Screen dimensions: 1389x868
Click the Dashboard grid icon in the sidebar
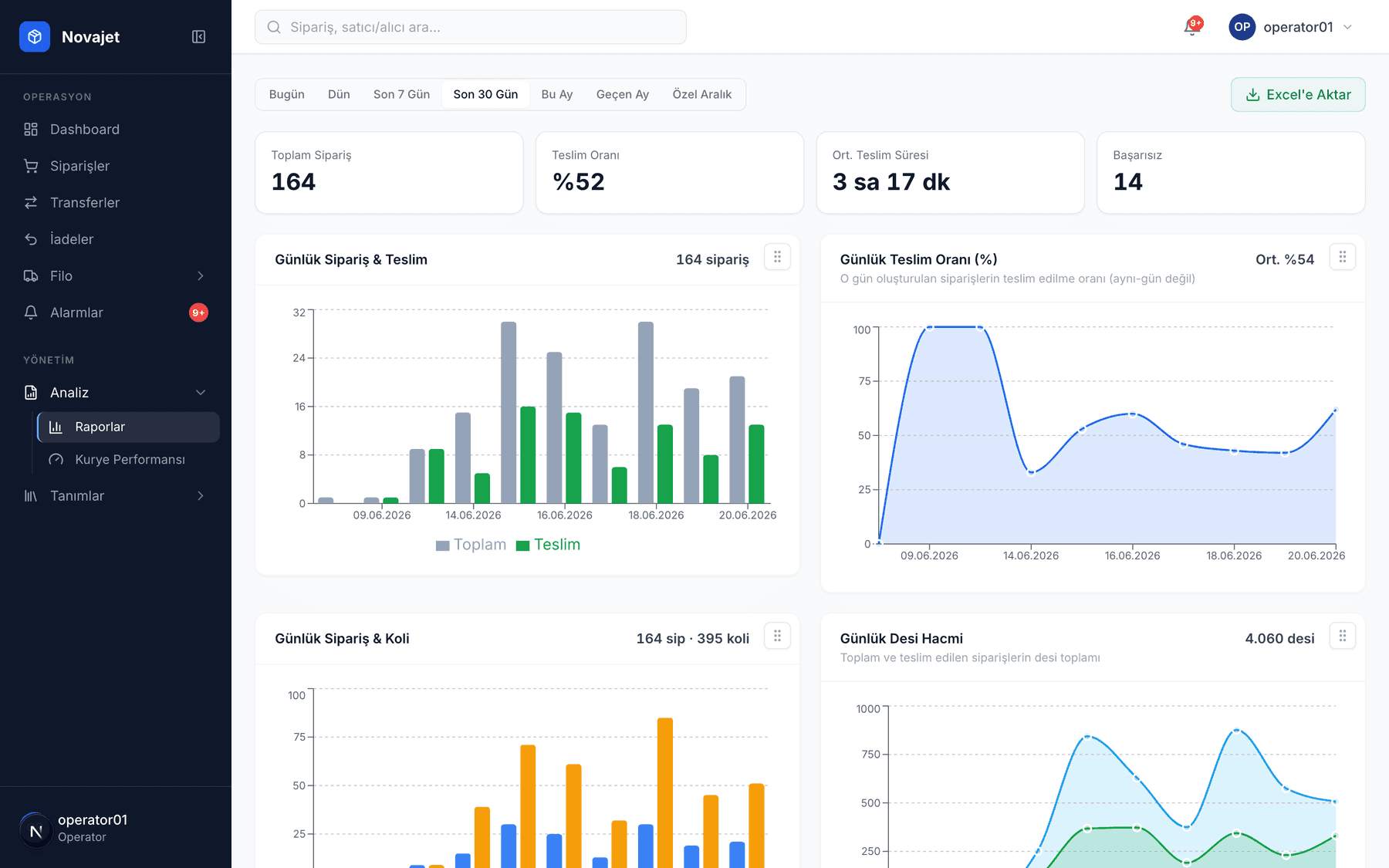pyautogui.click(x=31, y=129)
